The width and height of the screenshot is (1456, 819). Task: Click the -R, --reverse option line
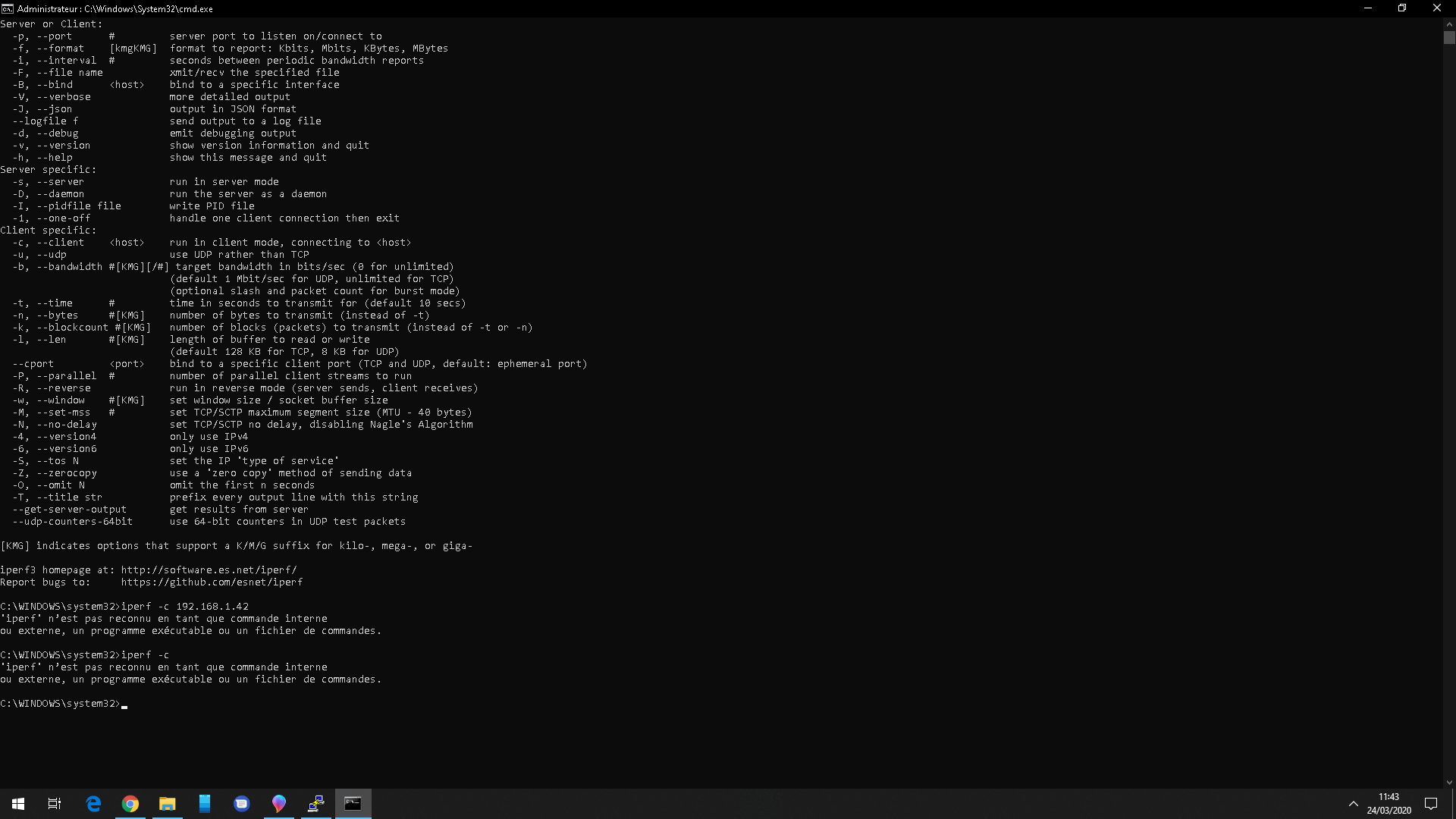(245, 388)
